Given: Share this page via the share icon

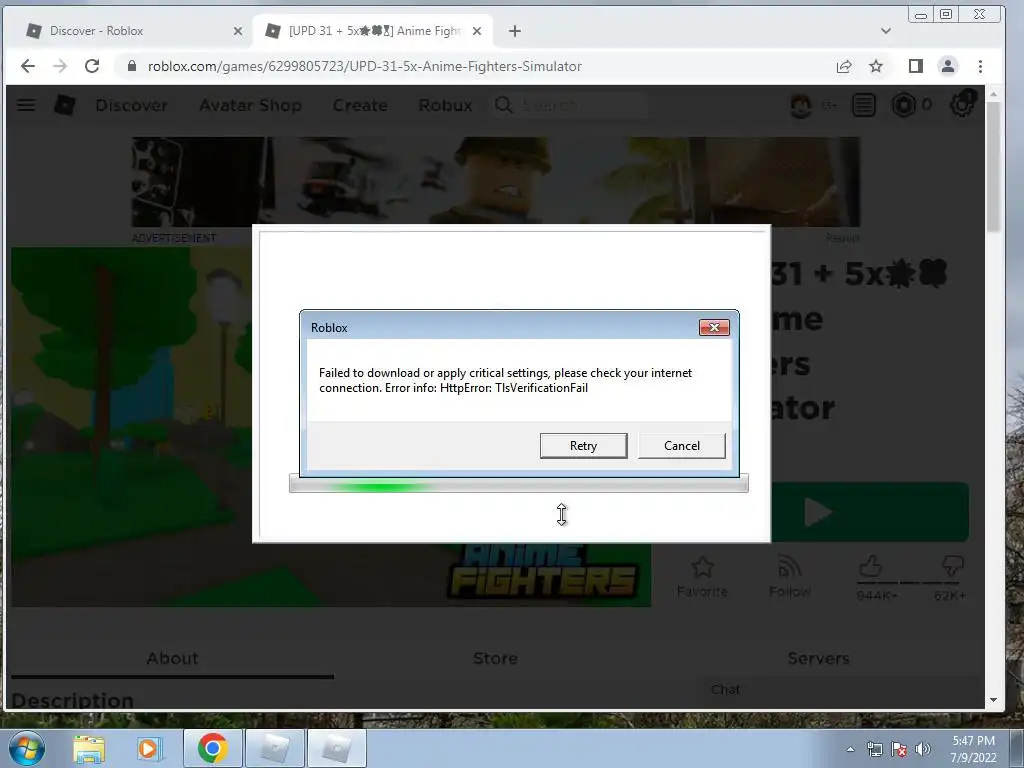Looking at the screenshot, I should click(x=844, y=66).
